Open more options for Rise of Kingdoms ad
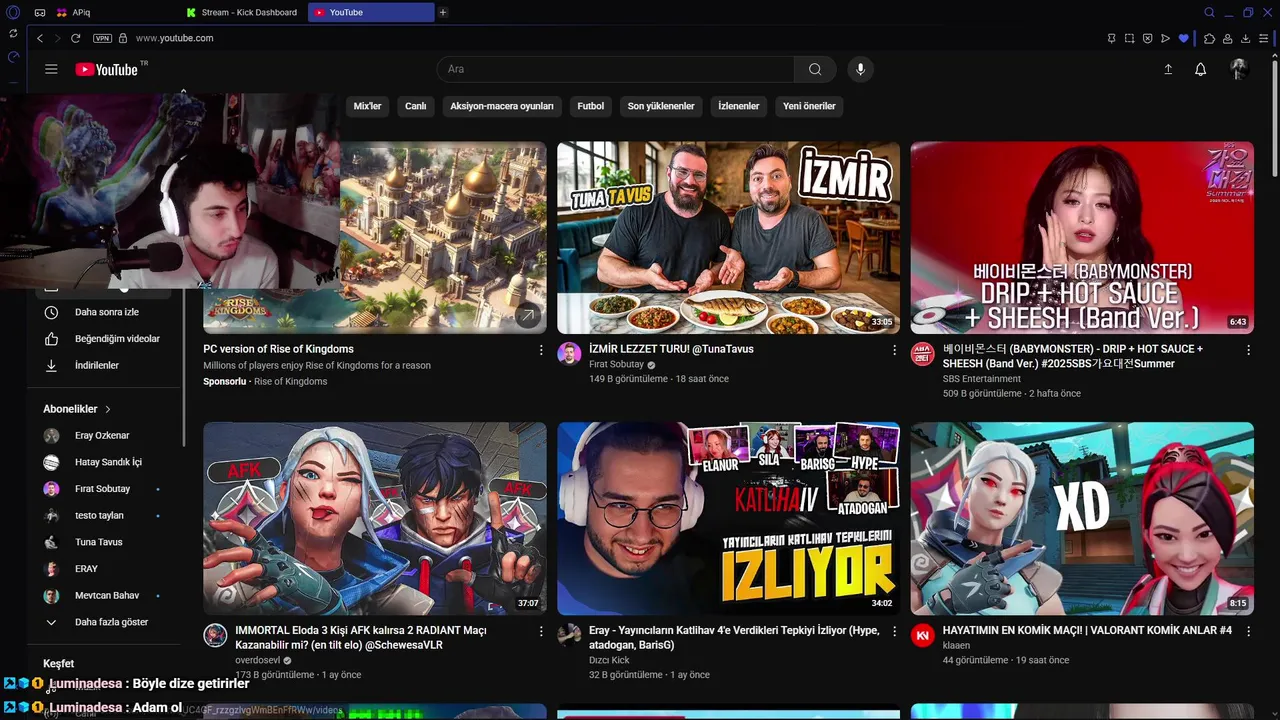Screen dimensions: 1280x720 (x=541, y=350)
